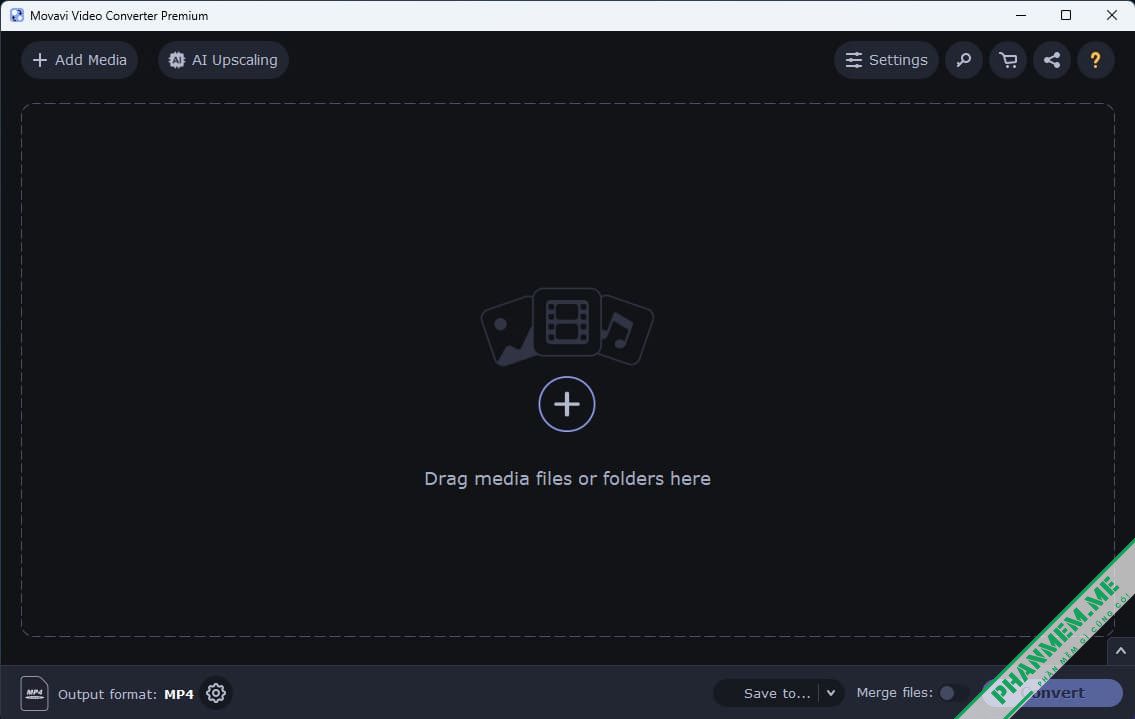The image size is (1135, 719).
Task: Maximize the Movavi Video Converter window
Action: click(x=1066, y=15)
